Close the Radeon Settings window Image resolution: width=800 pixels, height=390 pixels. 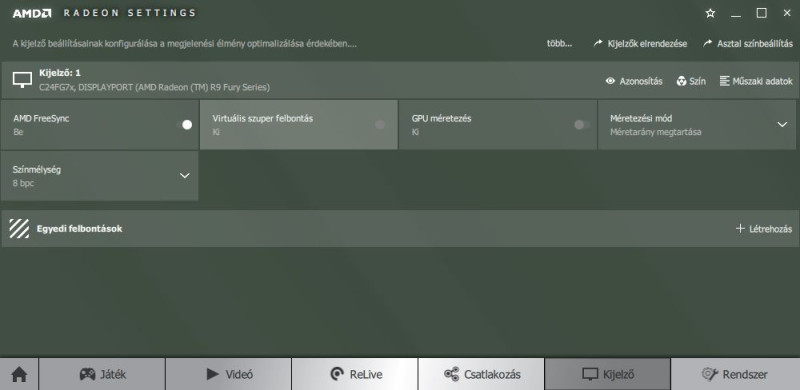click(x=787, y=13)
